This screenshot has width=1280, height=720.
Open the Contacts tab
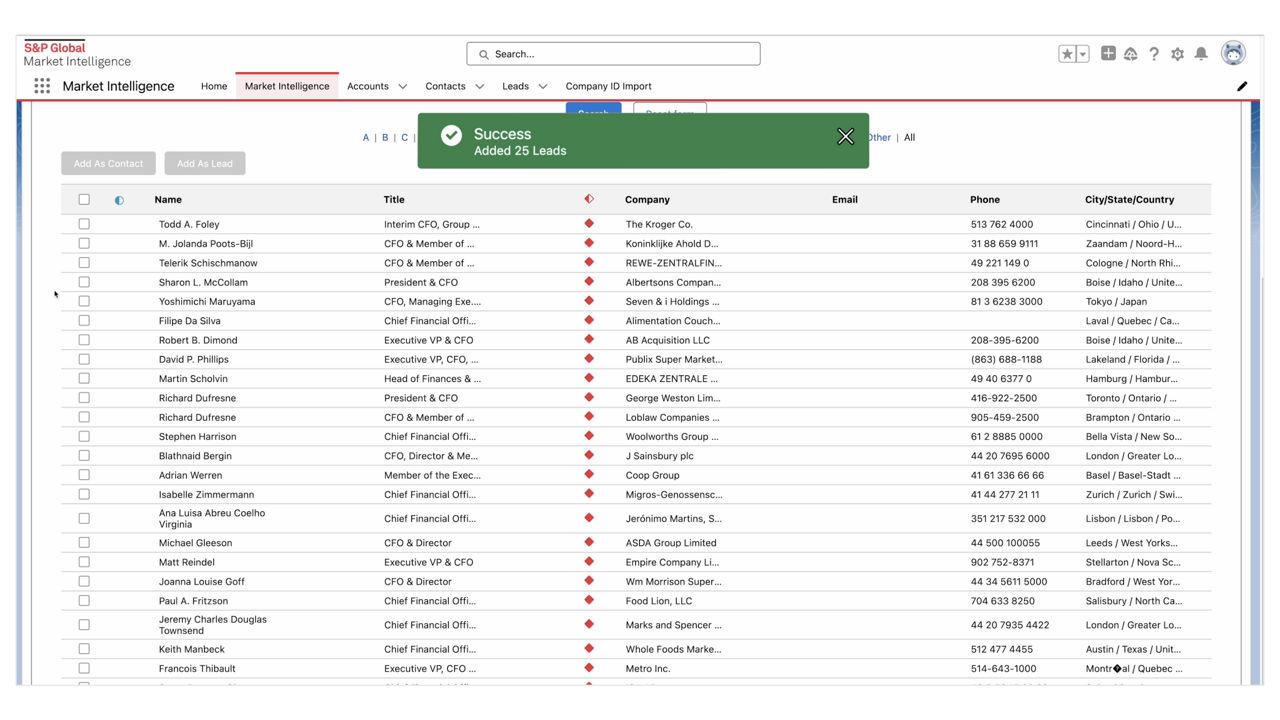tap(445, 86)
